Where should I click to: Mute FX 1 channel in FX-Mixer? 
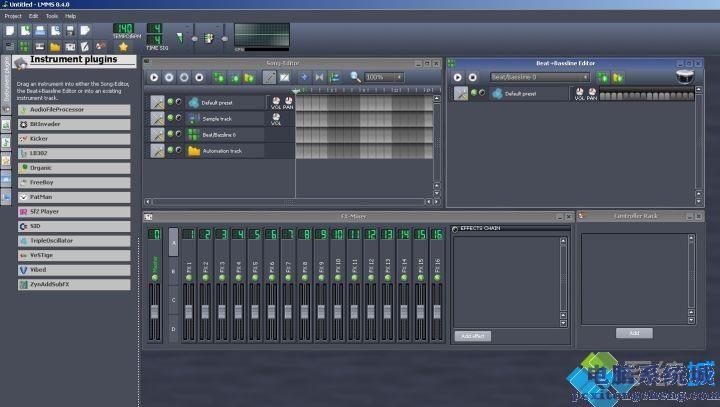(x=189, y=278)
